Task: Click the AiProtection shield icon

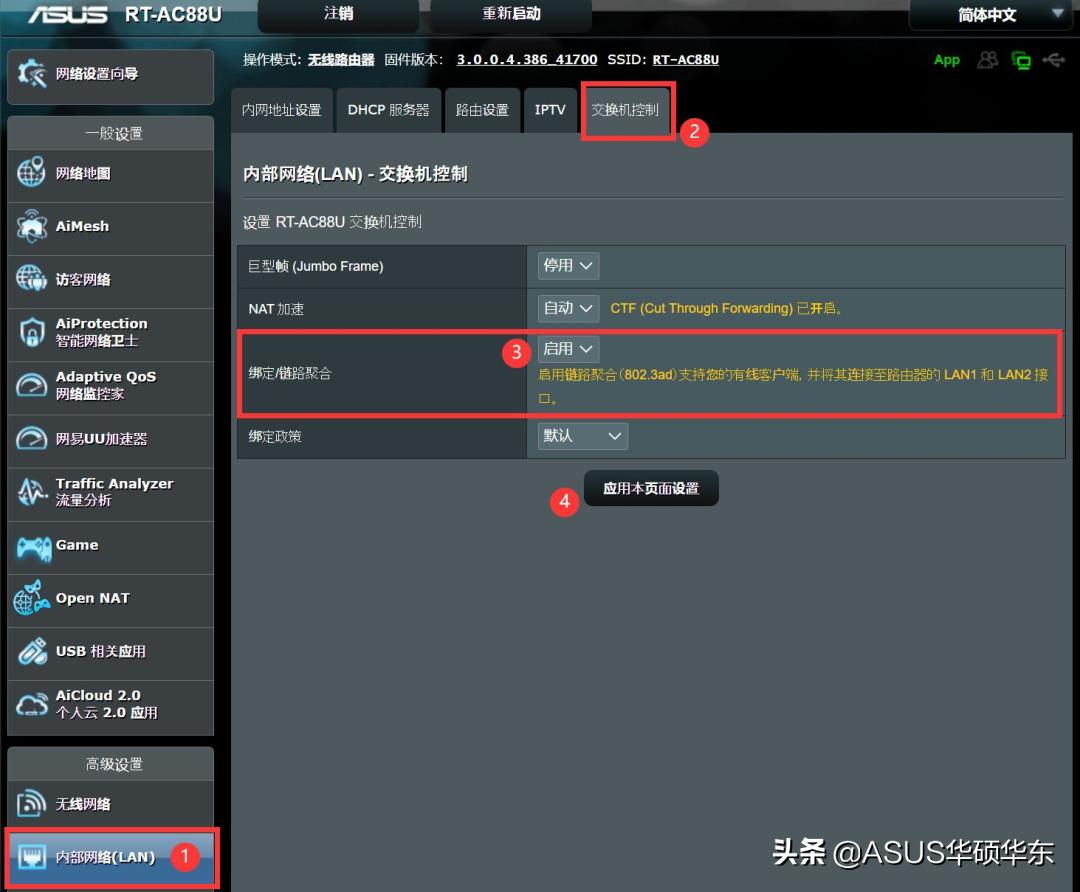Action: click(x=32, y=332)
